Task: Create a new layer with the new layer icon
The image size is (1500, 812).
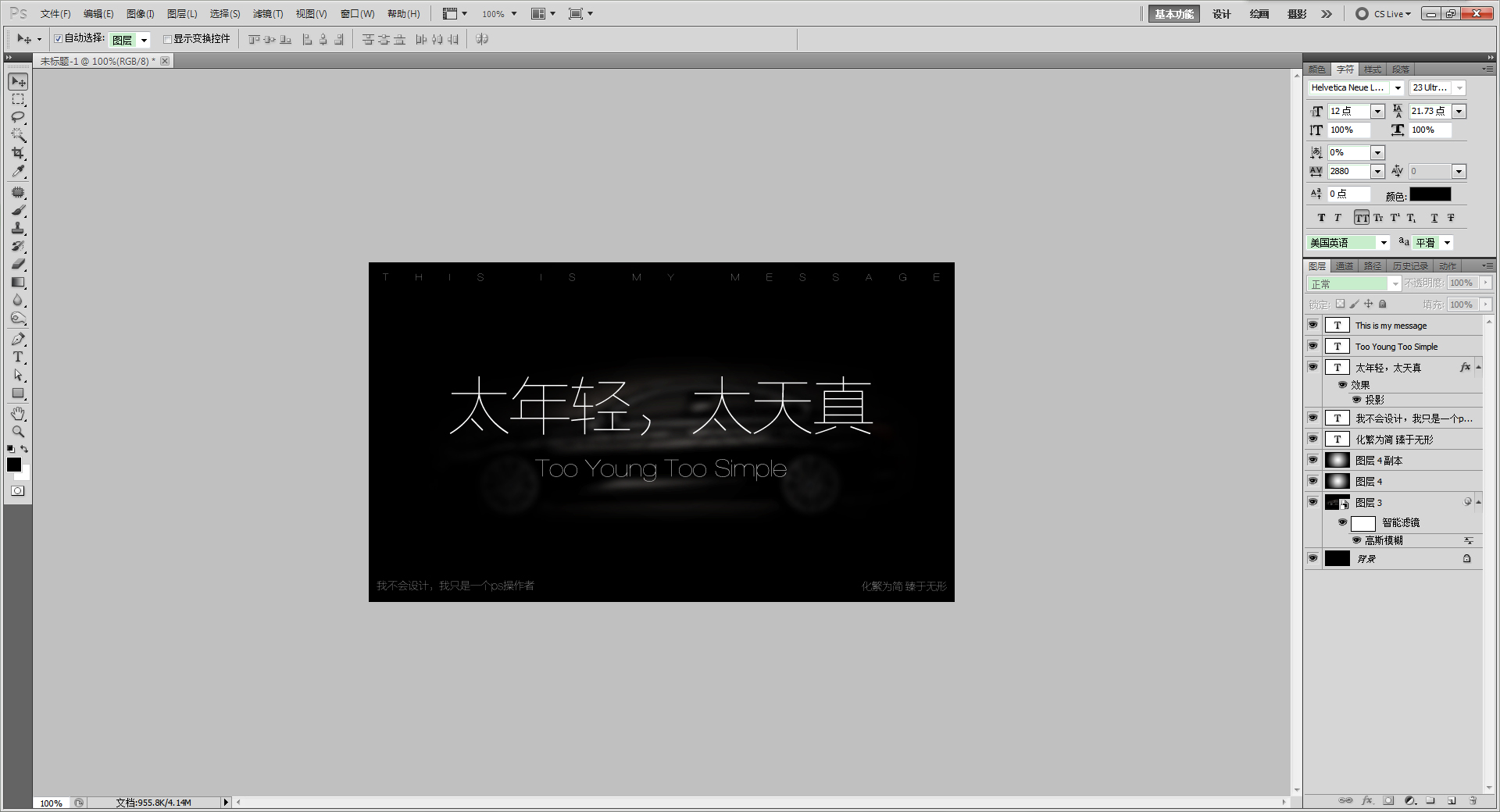Action: click(1452, 801)
